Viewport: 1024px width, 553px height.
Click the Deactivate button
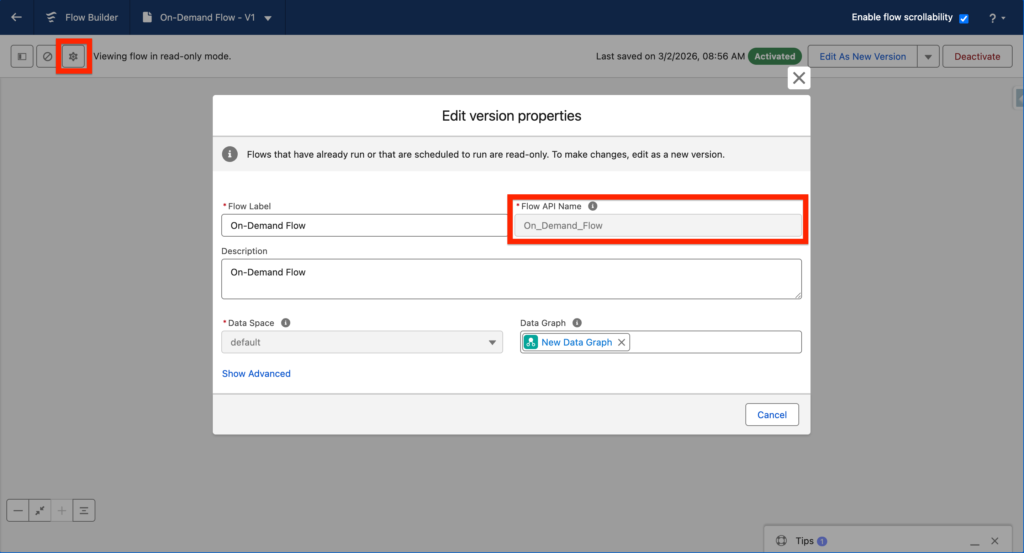pyautogui.click(x=976, y=57)
